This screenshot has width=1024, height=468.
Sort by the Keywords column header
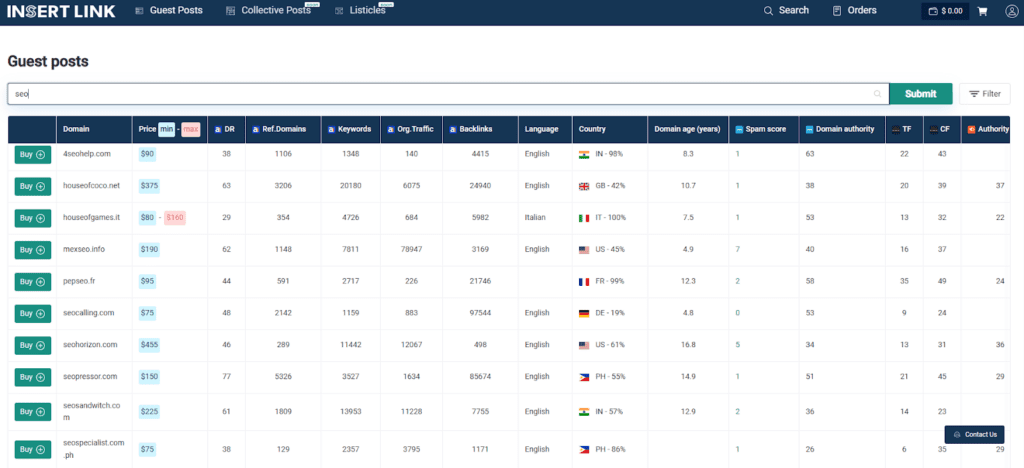click(x=349, y=129)
